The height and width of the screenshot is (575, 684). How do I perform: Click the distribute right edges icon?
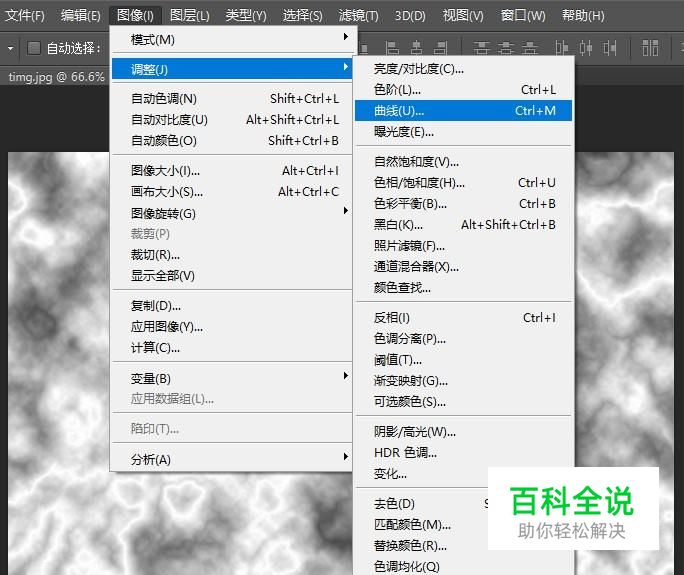(x=610, y=48)
